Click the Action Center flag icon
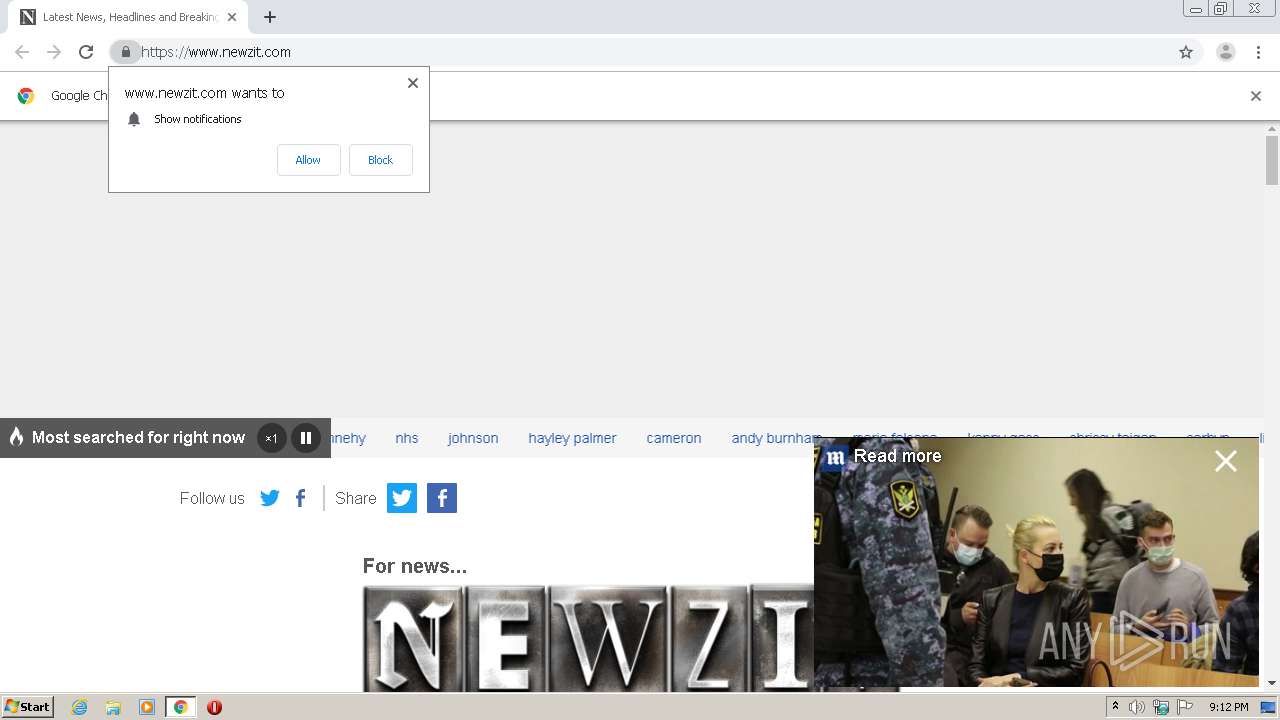 click(1185, 707)
